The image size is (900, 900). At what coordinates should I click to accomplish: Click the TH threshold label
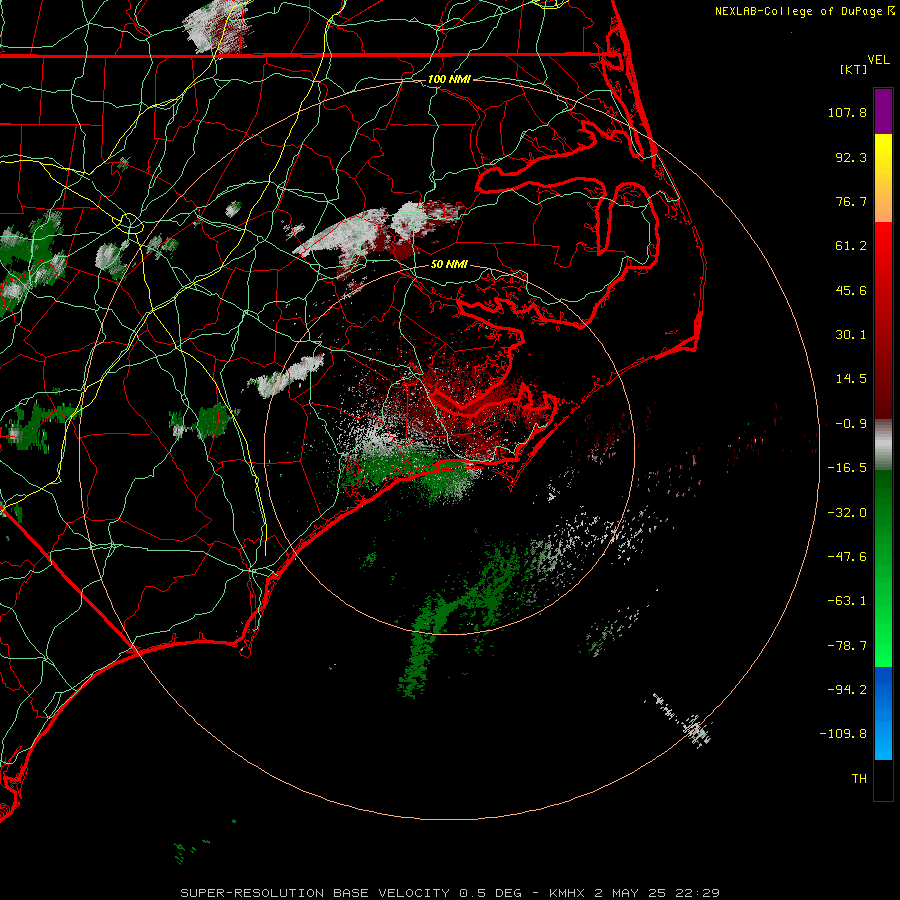pyautogui.click(x=859, y=779)
